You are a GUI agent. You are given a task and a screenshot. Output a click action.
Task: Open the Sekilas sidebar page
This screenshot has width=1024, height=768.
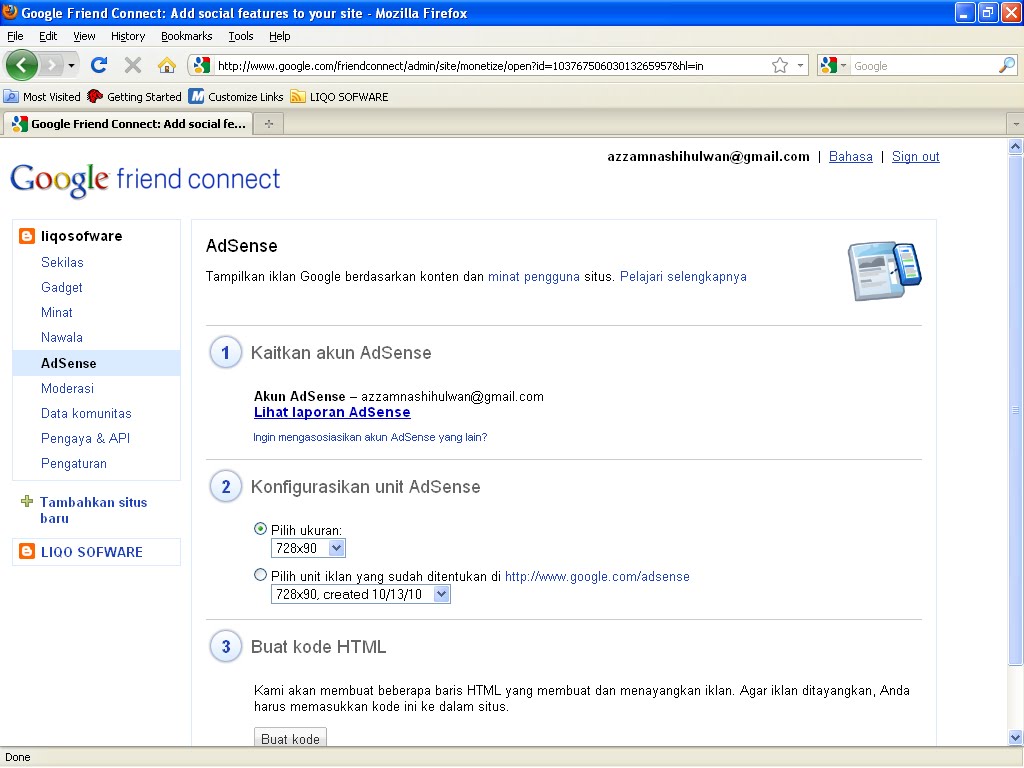tap(62, 262)
